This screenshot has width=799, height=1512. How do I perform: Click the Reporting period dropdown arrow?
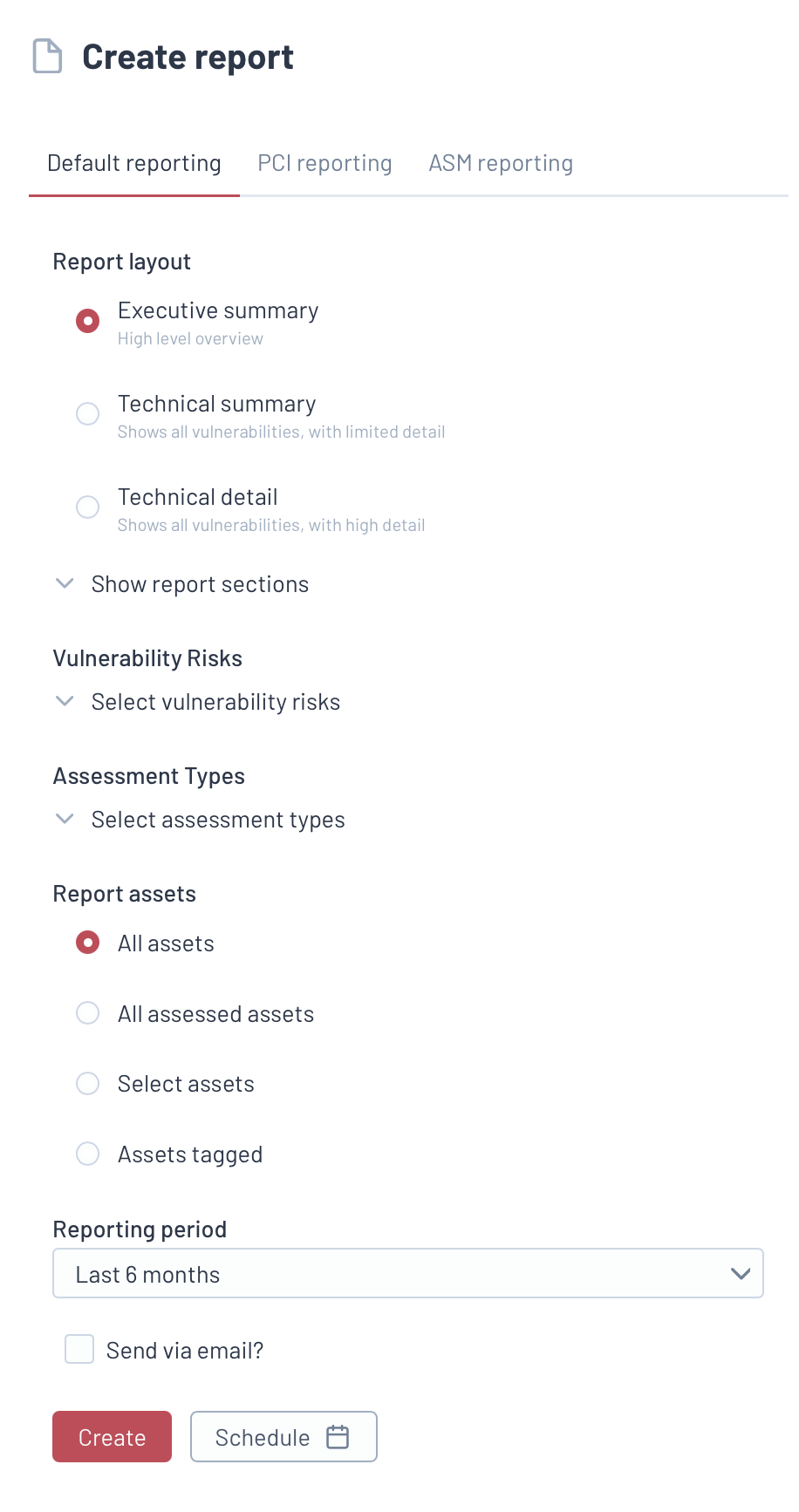pyautogui.click(x=741, y=1274)
